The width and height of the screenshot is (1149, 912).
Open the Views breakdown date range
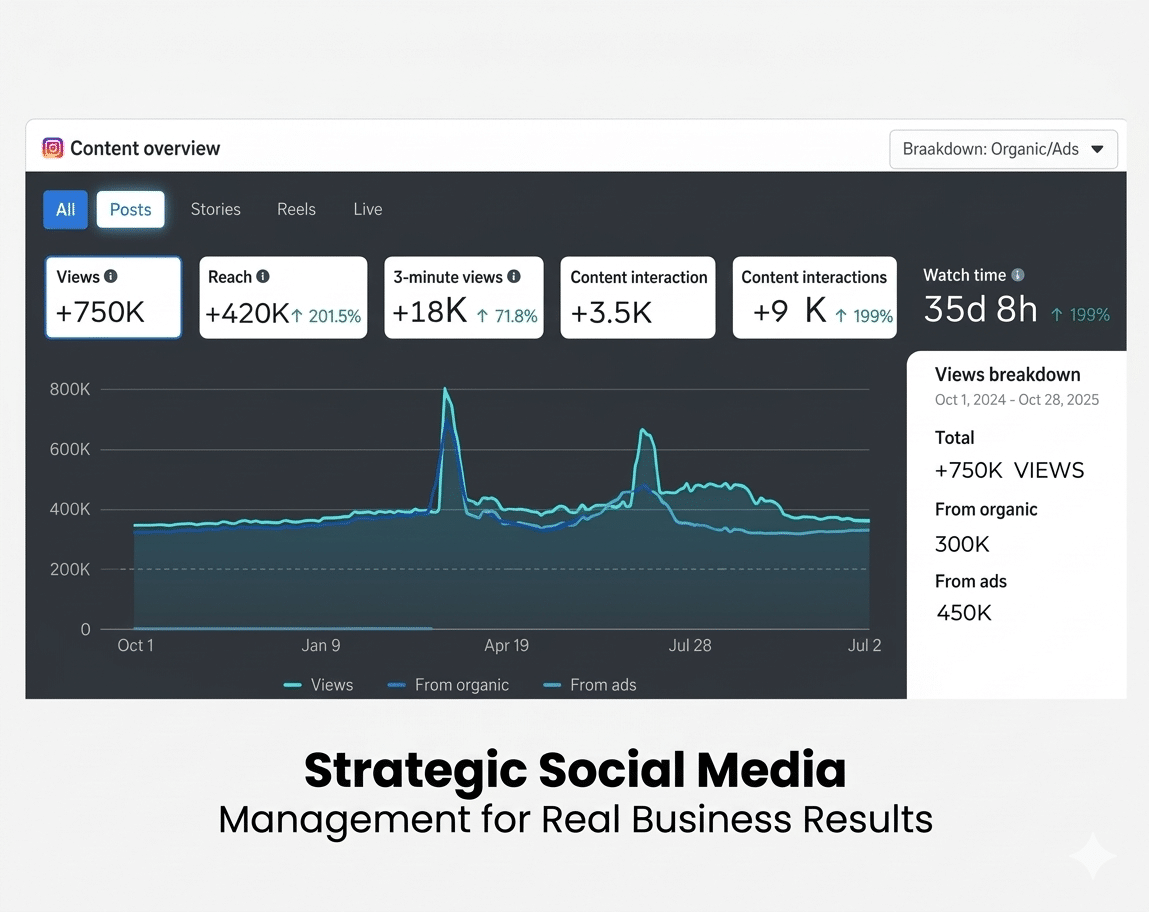pos(1016,400)
